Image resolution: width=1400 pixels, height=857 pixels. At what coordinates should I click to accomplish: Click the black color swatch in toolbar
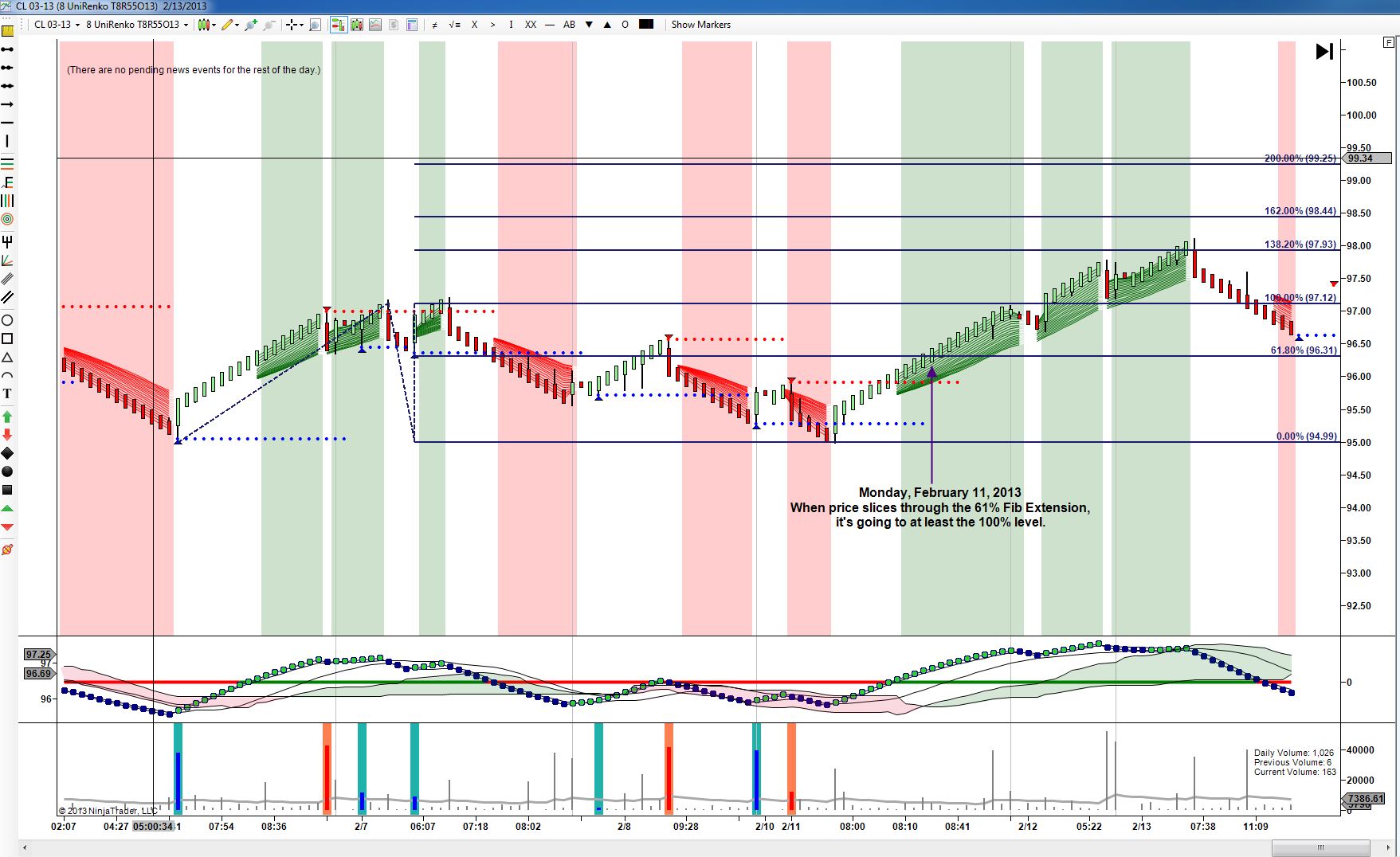(646, 25)
